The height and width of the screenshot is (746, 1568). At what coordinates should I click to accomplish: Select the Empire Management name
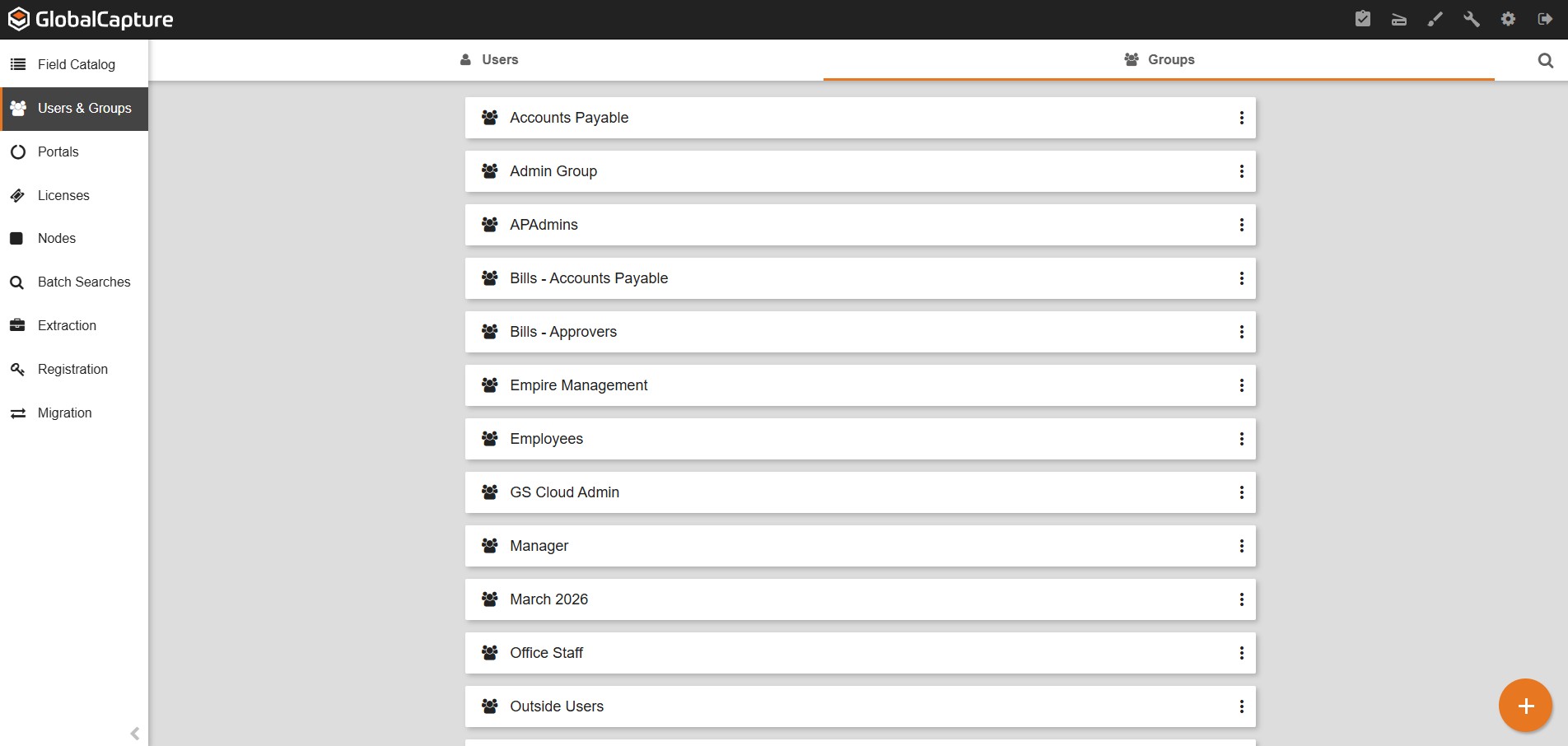(579, 385)
